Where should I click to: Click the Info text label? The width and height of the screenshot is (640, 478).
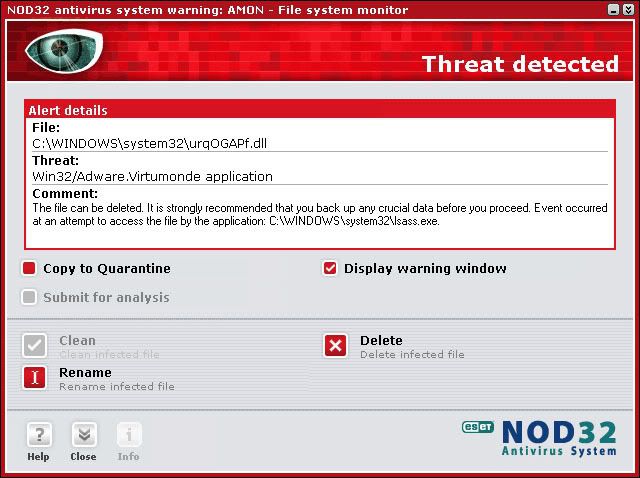tap(128, 456)
